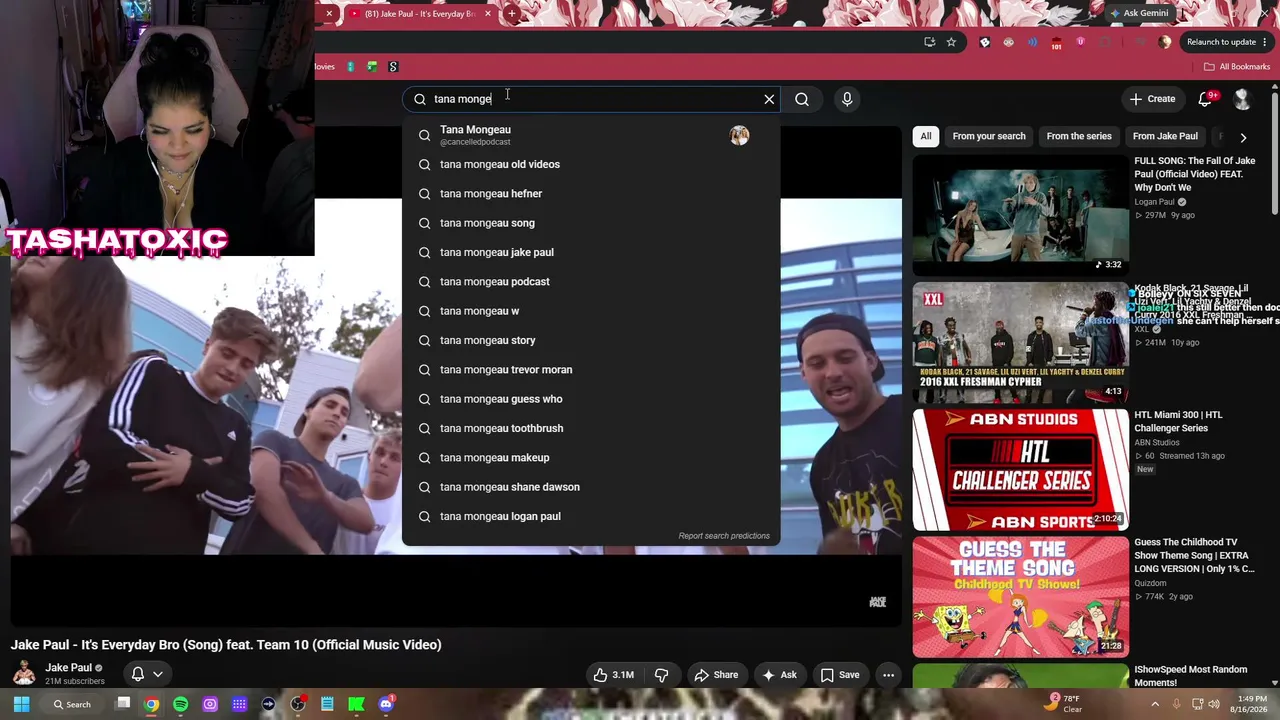1280x720 pixels.
Task: Pick the tana mongeau guess who suggestion
Action: click(591, 399)
